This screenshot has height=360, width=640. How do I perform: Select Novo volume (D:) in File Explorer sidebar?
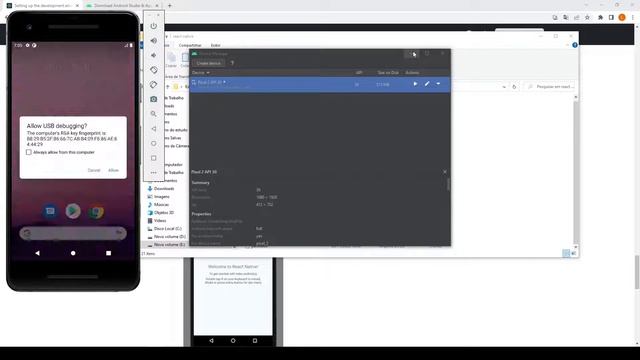[x=170, y=237]
